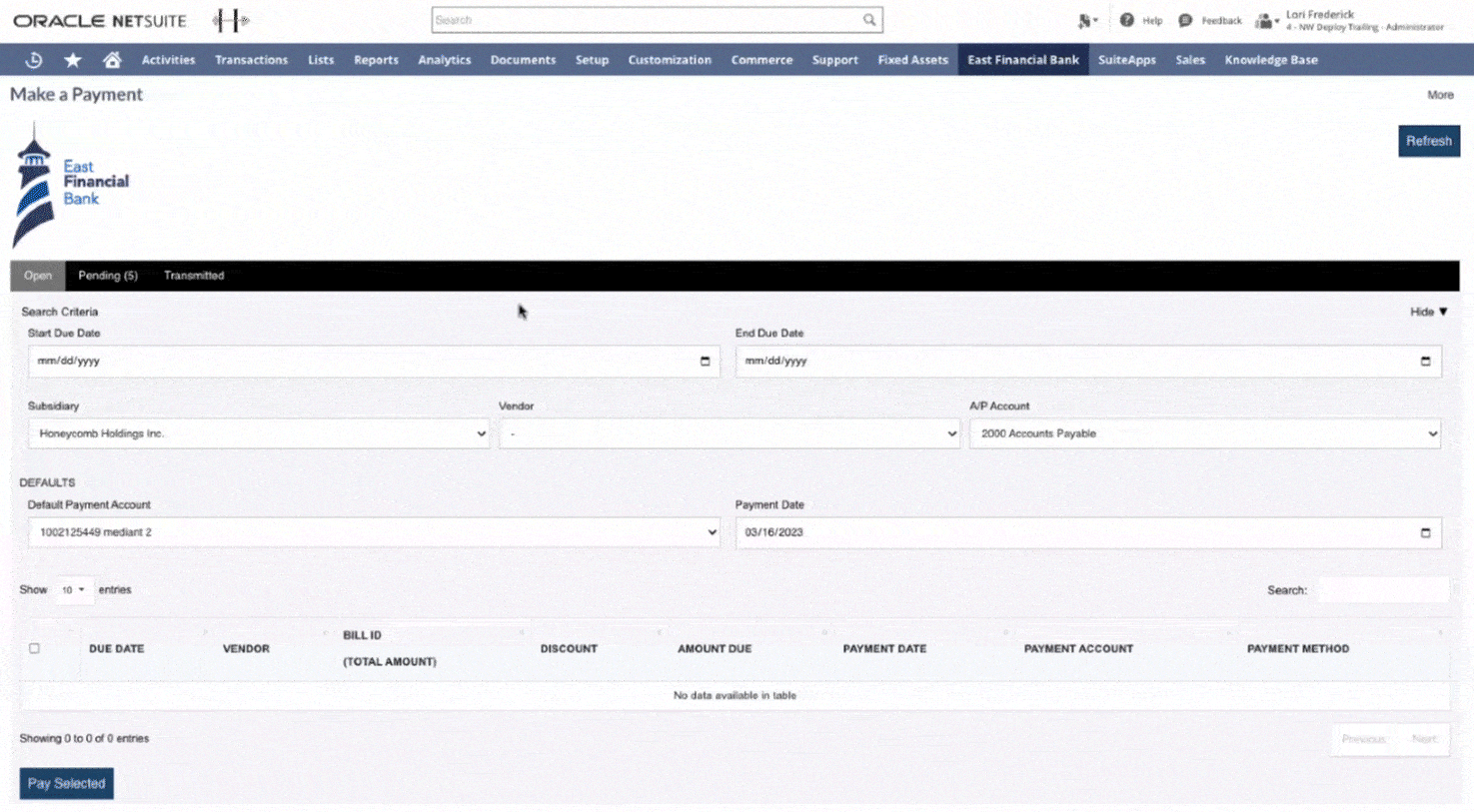Click the Next pagination button

(1424, 739)
